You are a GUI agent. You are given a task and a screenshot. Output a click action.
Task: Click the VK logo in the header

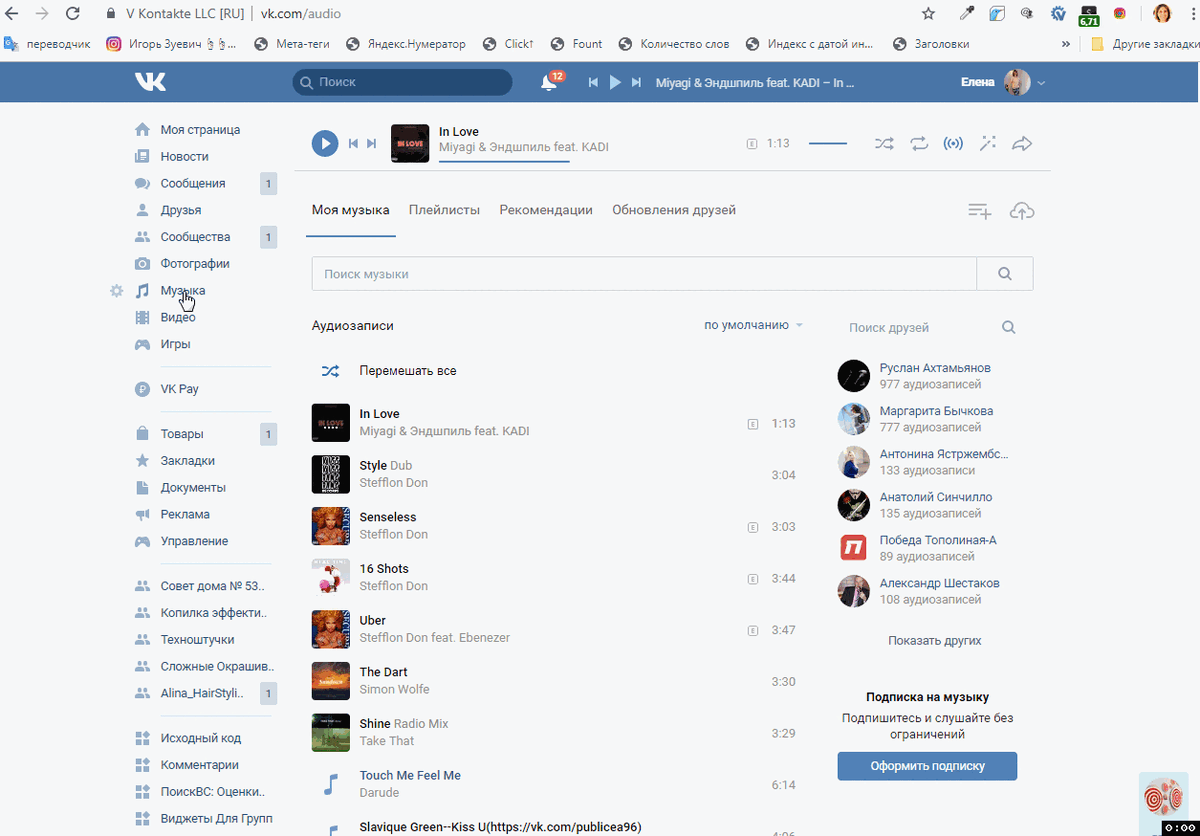click(x=151, y=82)
